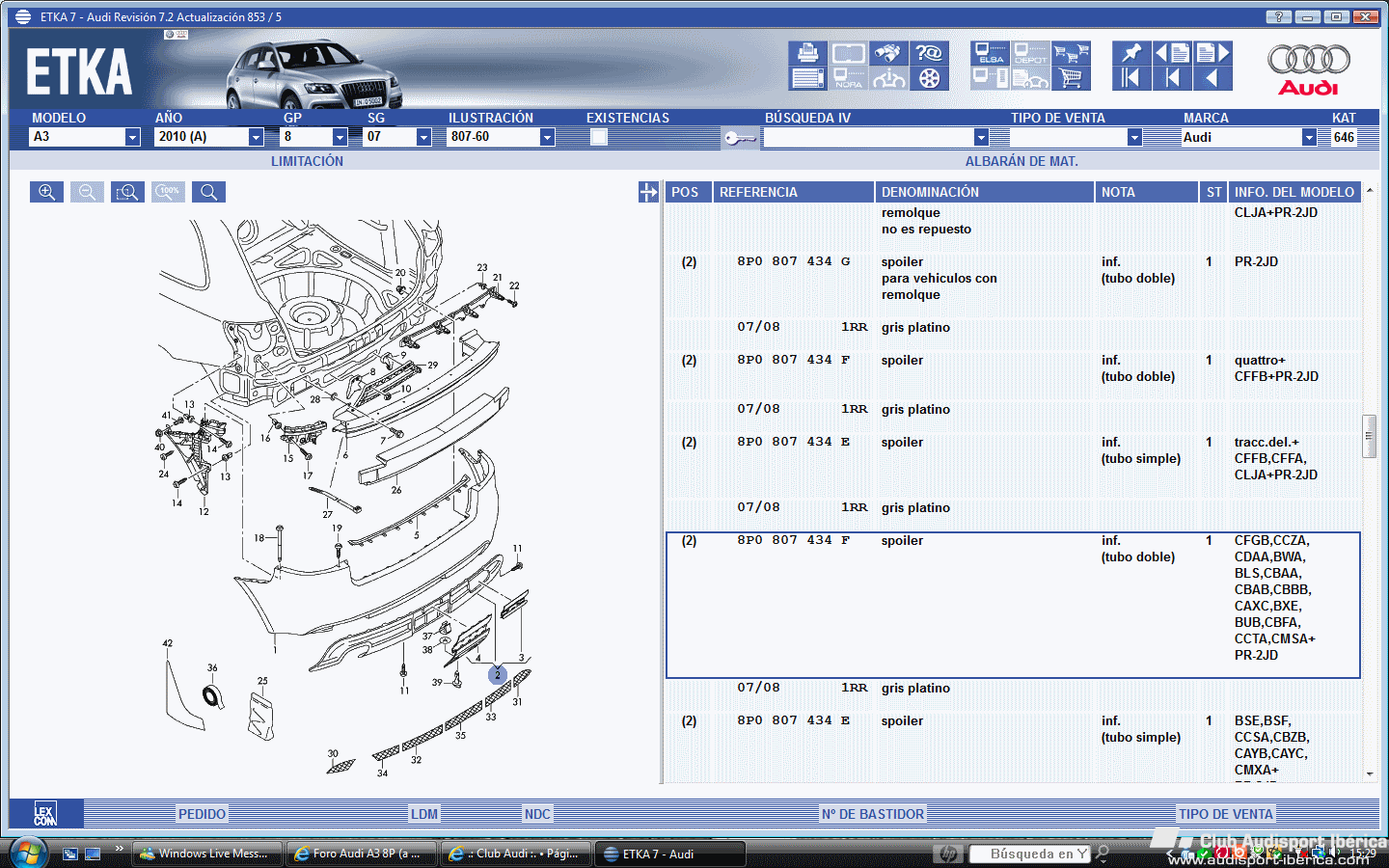This screenshot has height=868, width=1389.
Task: Click the PEDIDO button
Action: click(202, 814)
